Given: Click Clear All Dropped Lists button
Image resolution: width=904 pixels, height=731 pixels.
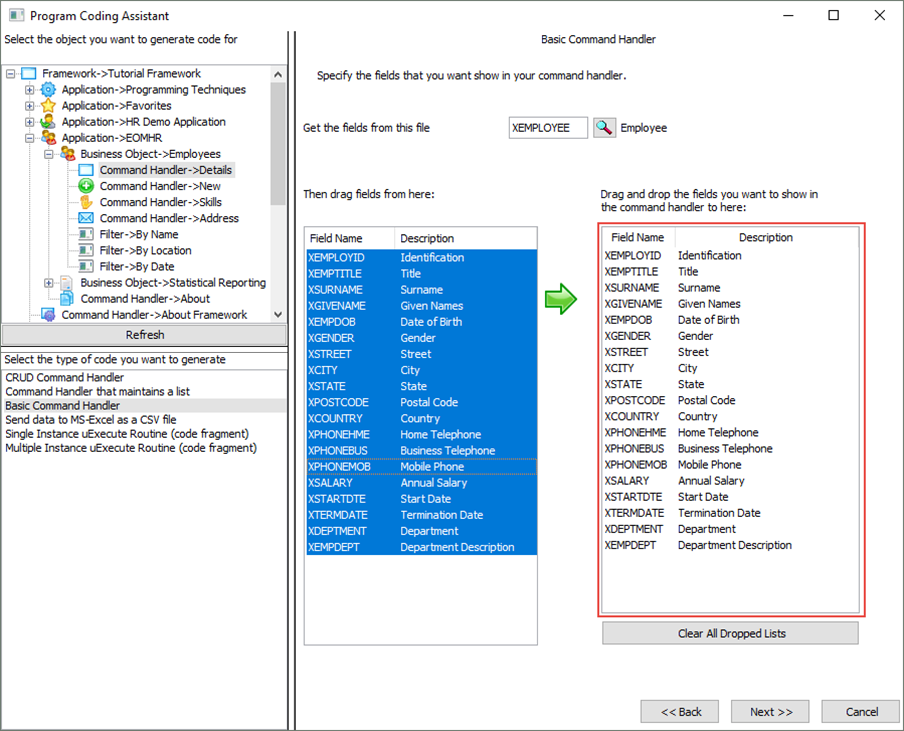Looking at the screenshot, I should (x=730, y=633).
